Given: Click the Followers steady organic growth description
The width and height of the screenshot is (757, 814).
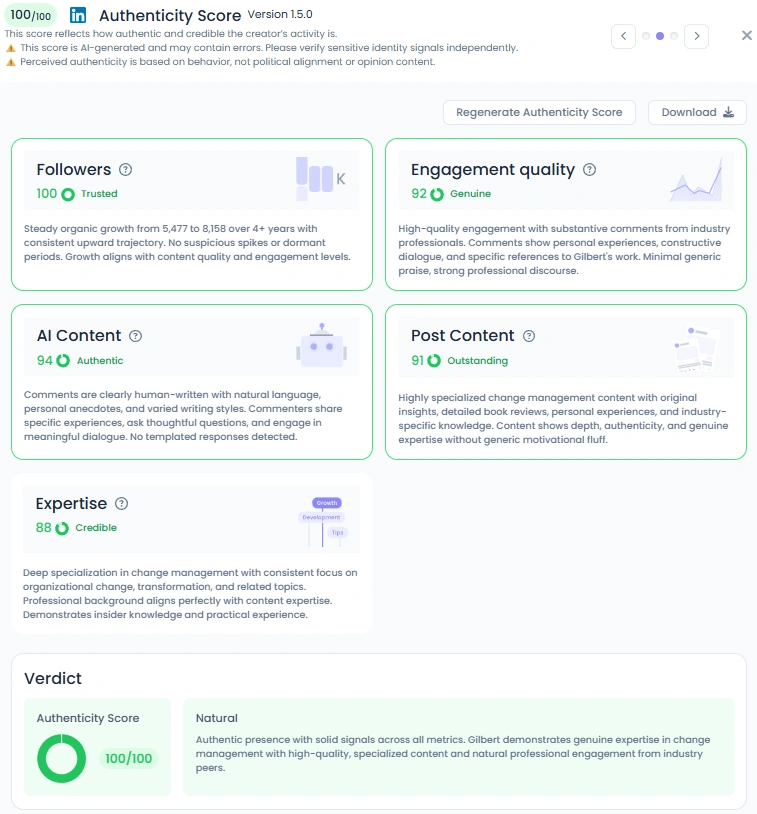Looking at the screenshot, I should [187, 242].
